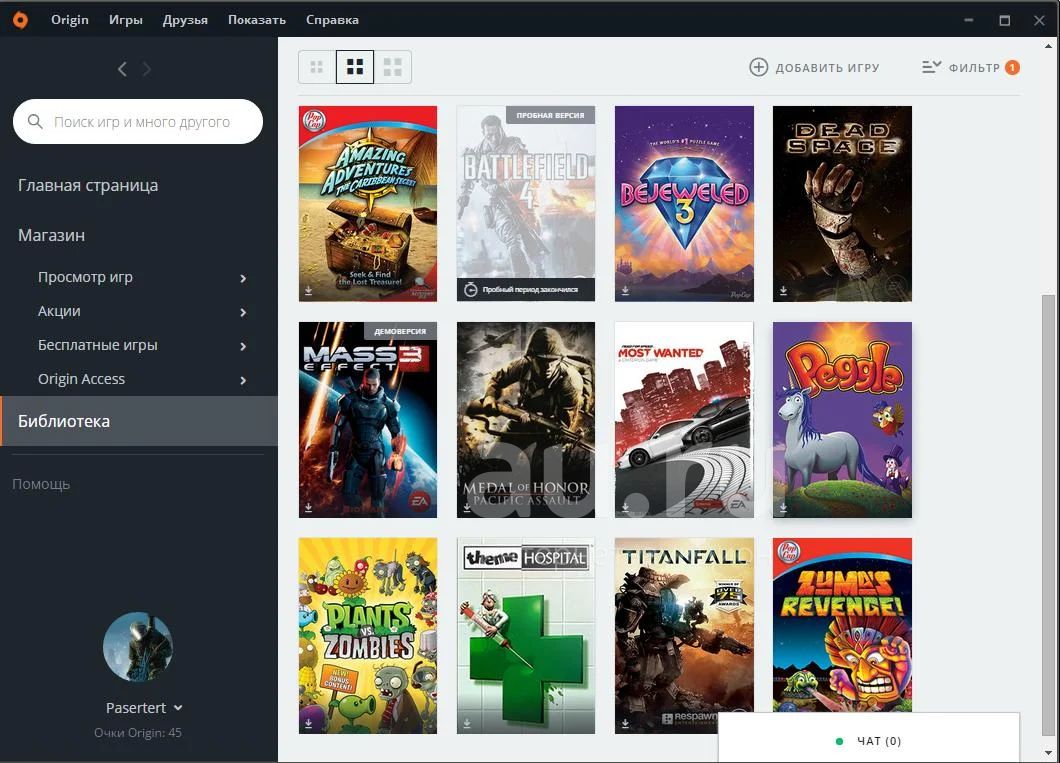1060x763 pixels.
Task: Open the Mass Effect 3 game tile
Action: 368,420
